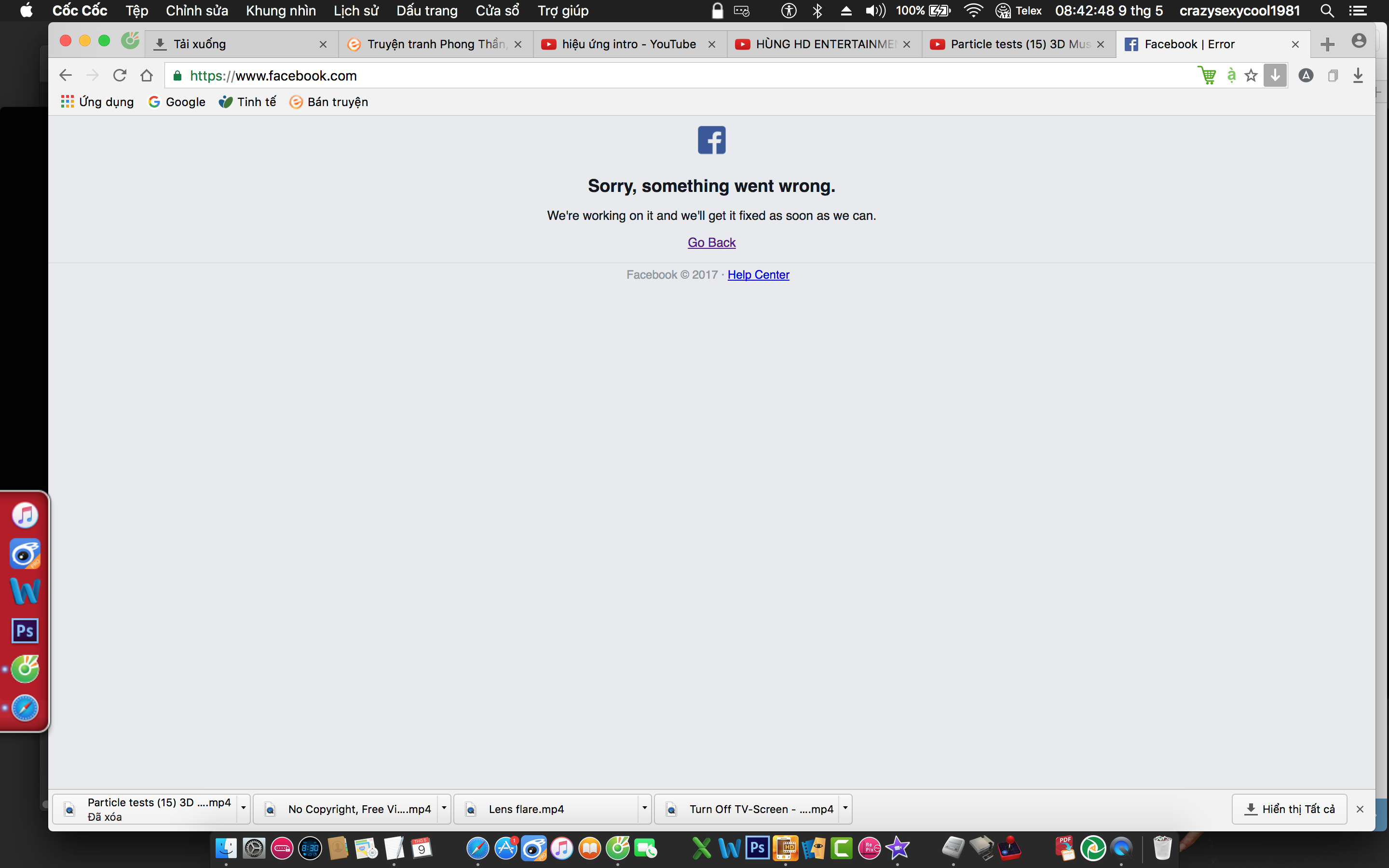The image size is (1389, 868).
Task: Close the Facebook | Error tab
Action: [1295, 44]
